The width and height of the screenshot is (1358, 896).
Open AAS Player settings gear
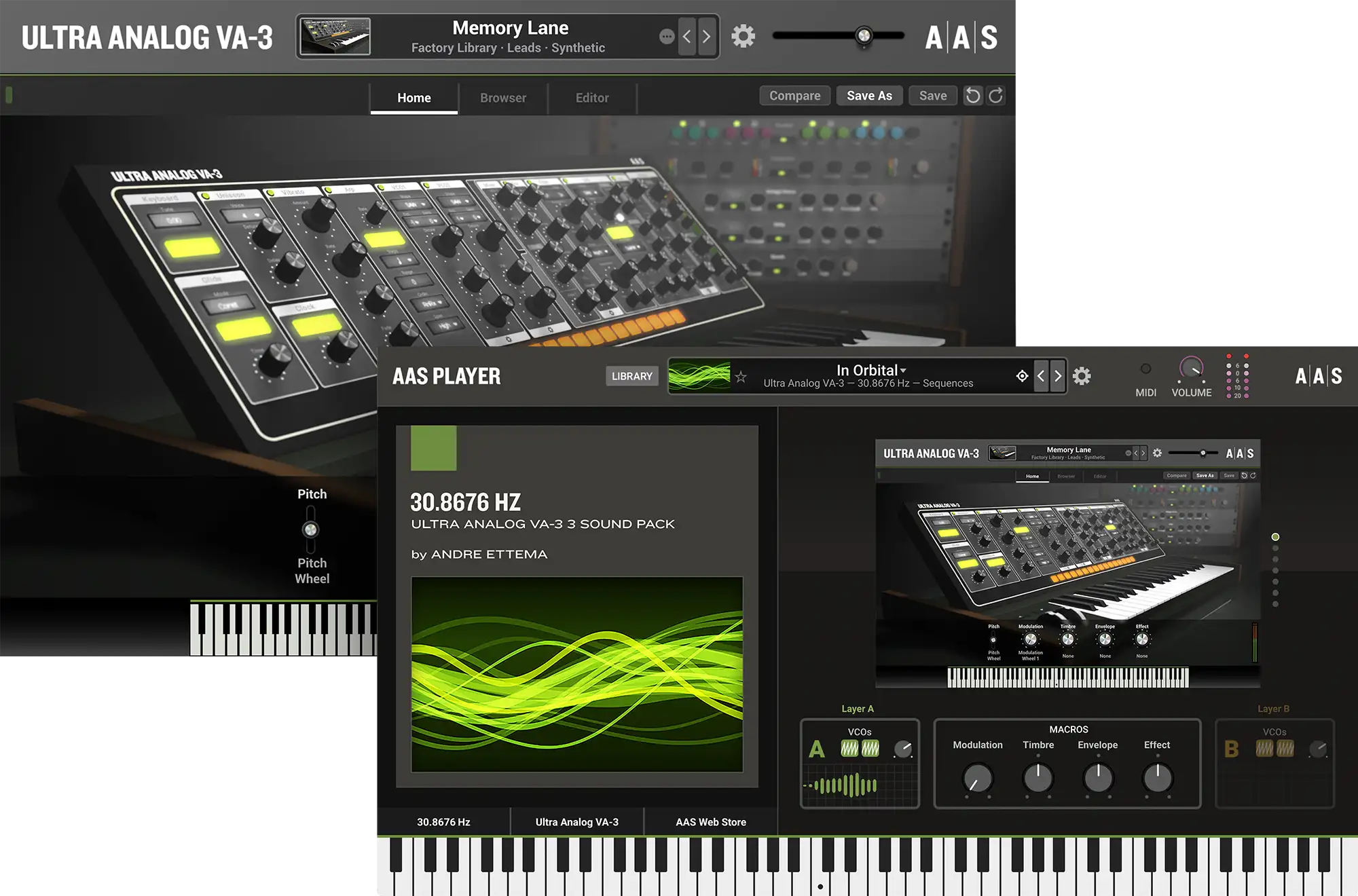(1082, 376)
